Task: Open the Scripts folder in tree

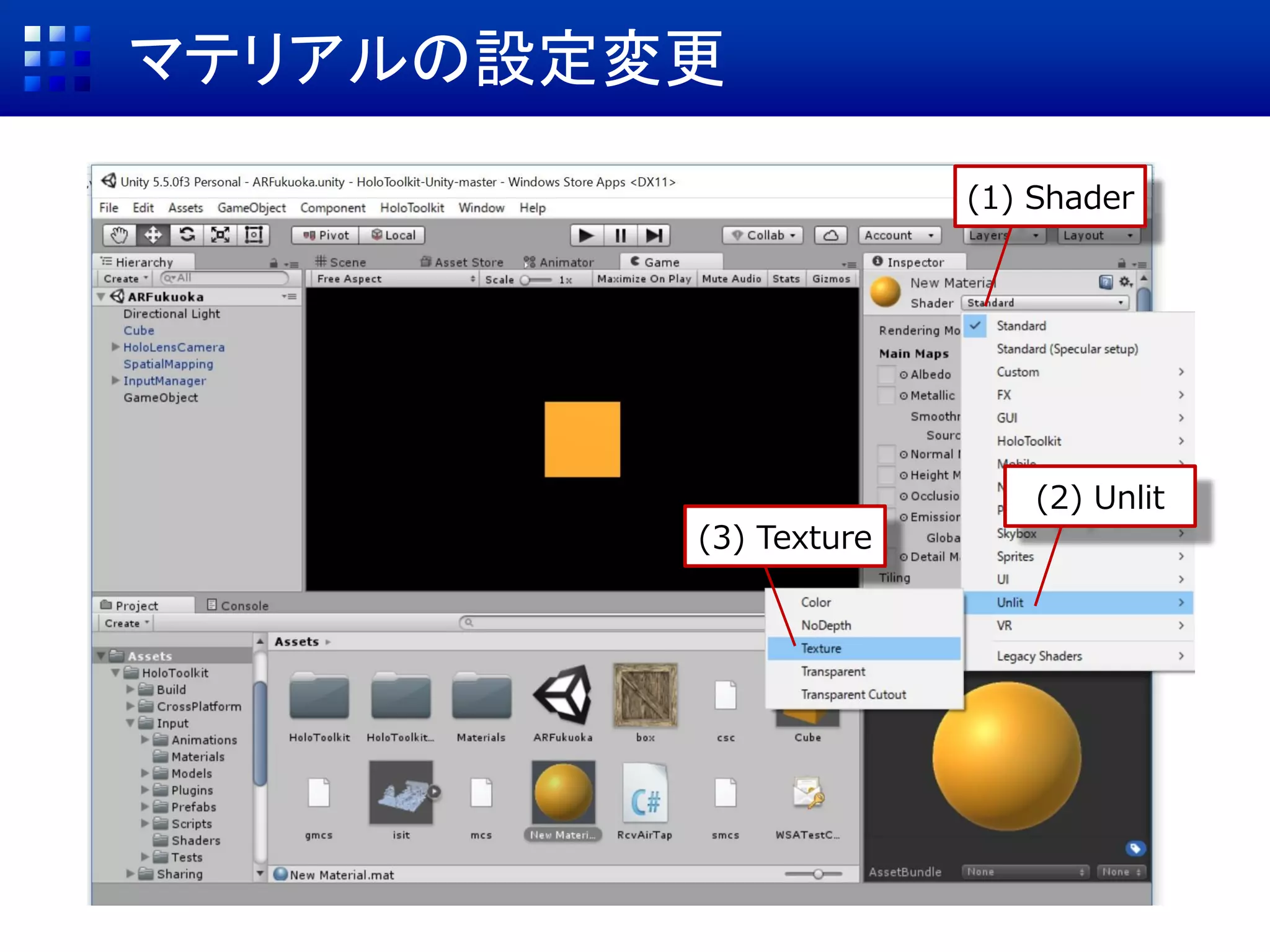Action: (x=192, y=824)
